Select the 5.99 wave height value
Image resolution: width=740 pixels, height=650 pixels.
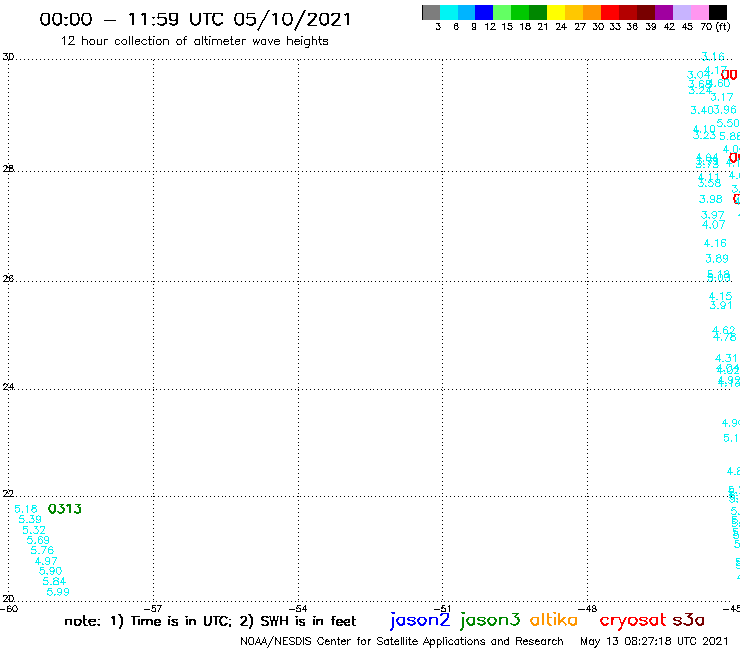(x=58, y=592)
